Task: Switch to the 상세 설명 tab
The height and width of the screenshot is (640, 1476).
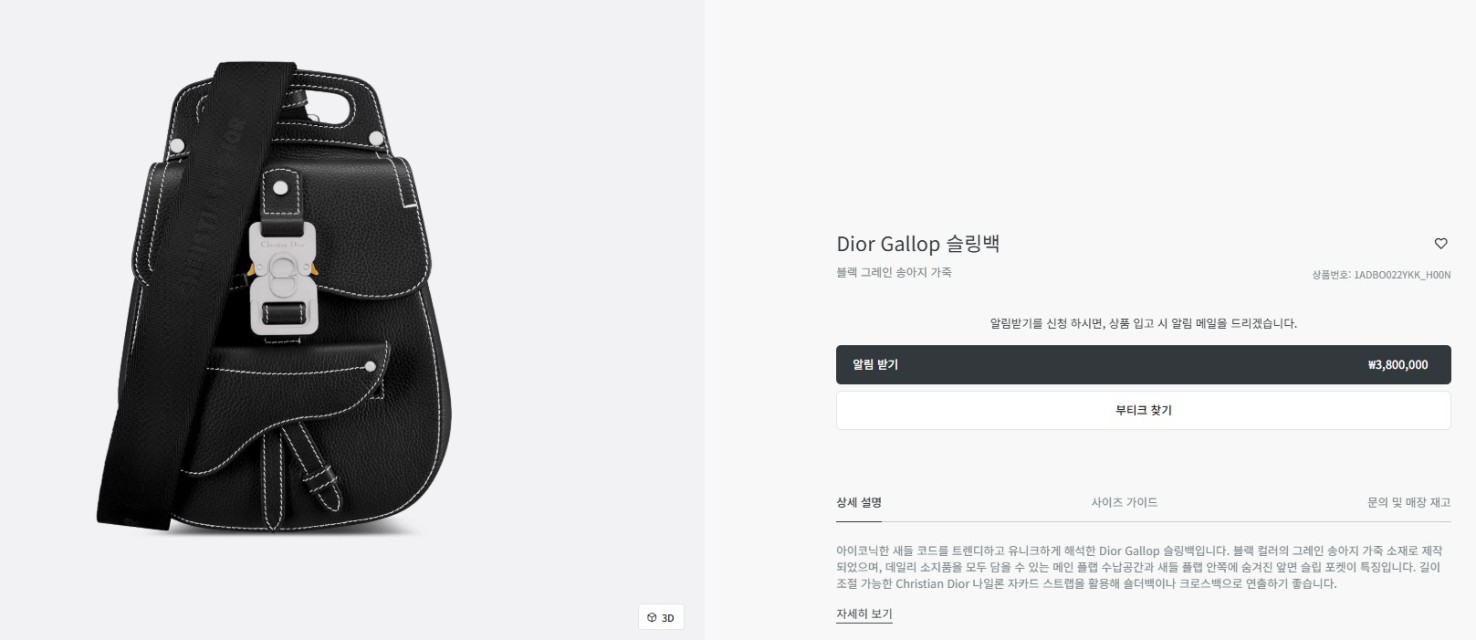Action: click(x=859, y=503)
